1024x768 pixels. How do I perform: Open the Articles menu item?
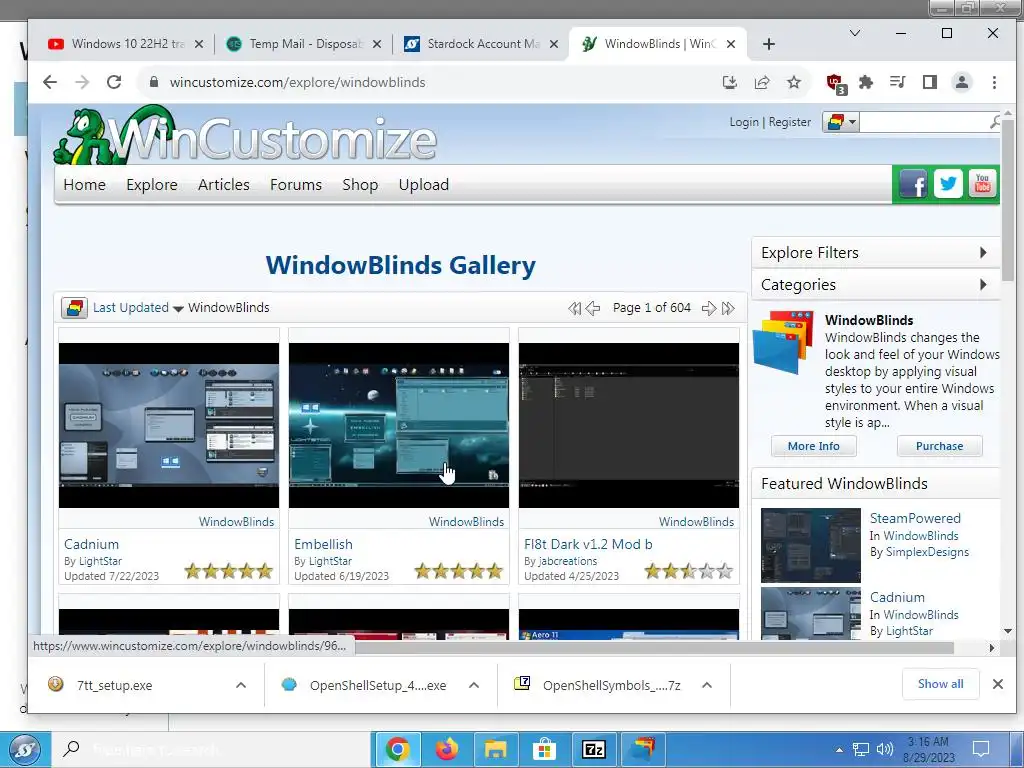[223, 185]
